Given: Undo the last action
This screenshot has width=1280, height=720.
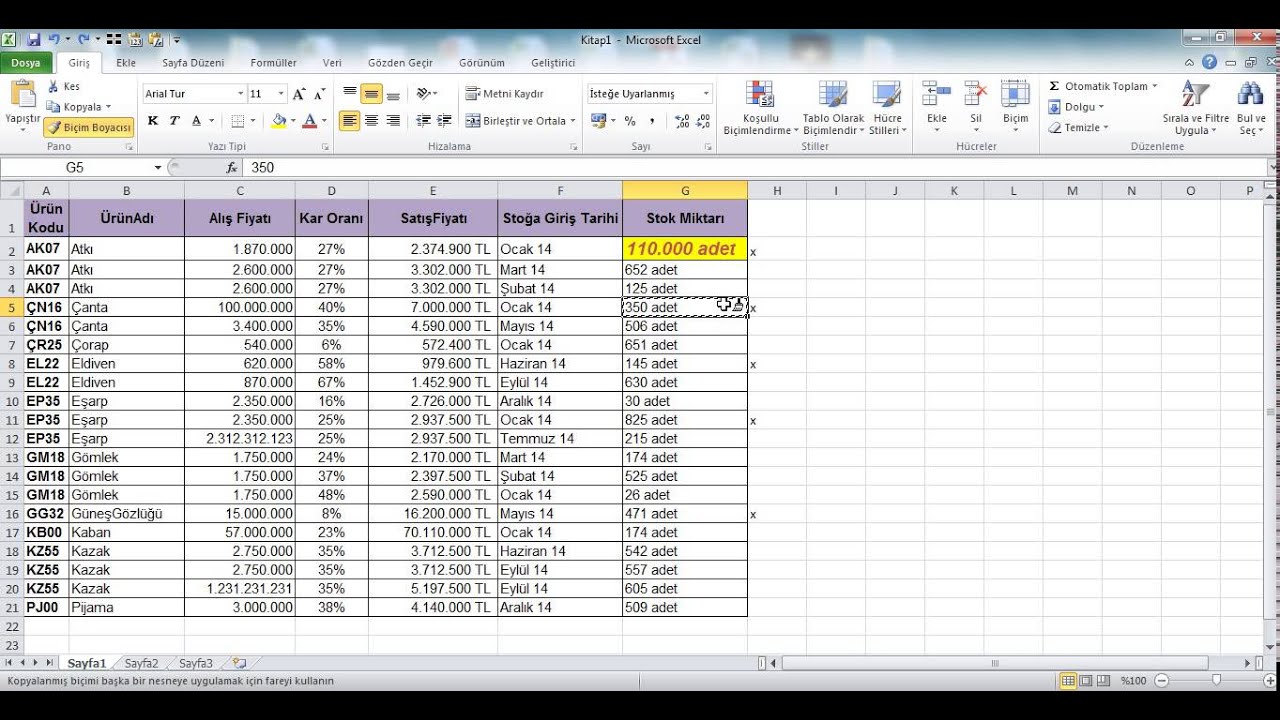Looking at the screenshot, I should (x=54, y=40).
